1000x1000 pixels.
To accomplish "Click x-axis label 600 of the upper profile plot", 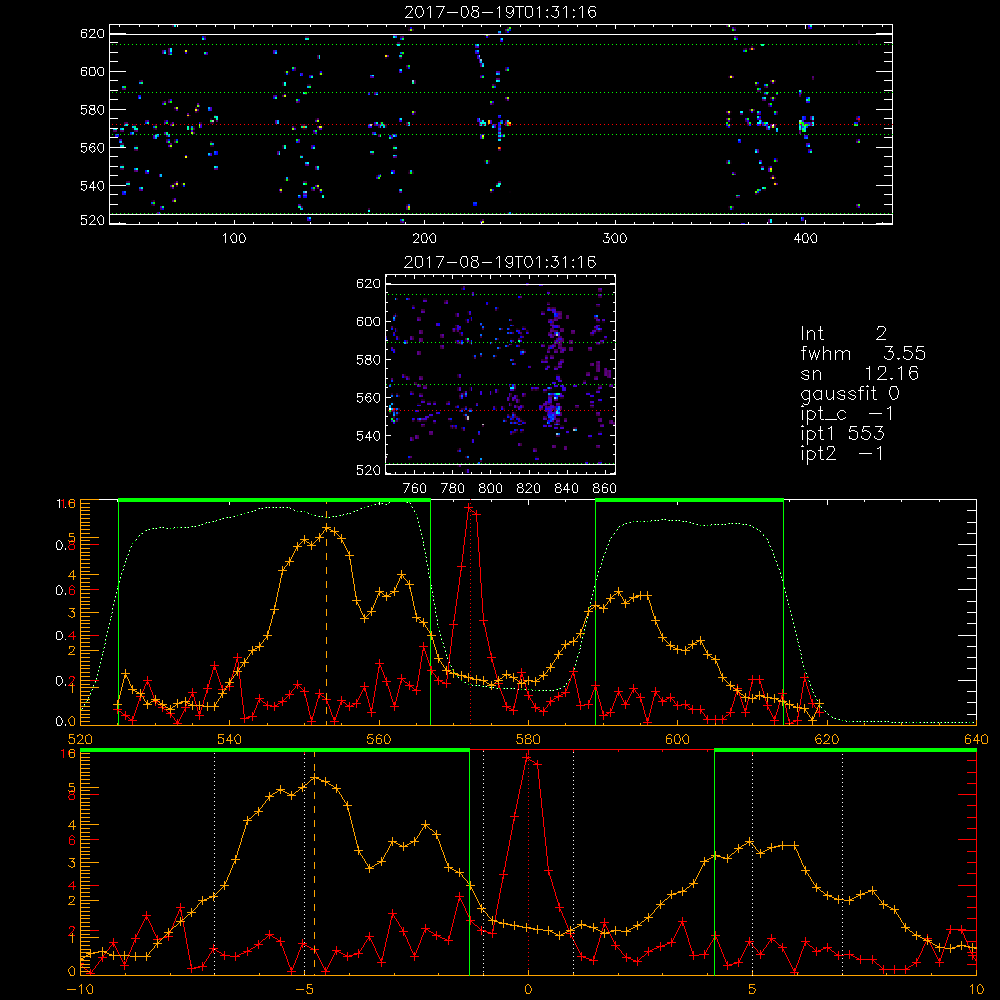I will coord(677,739).
